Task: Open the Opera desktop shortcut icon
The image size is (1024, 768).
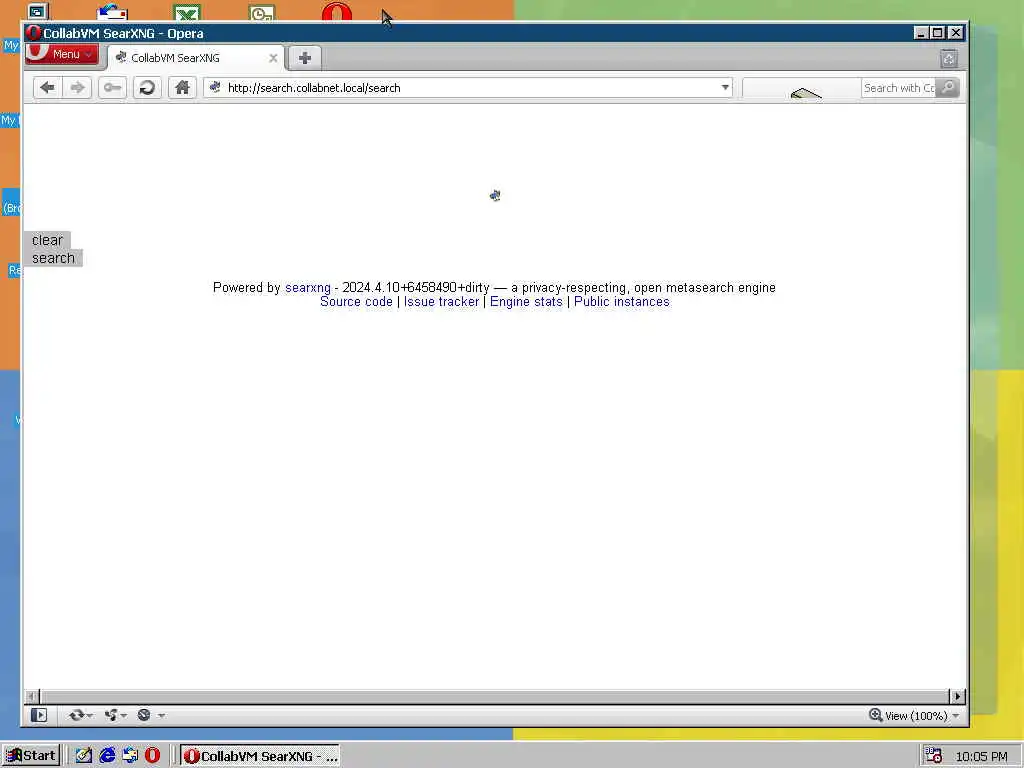Action: 337,12
